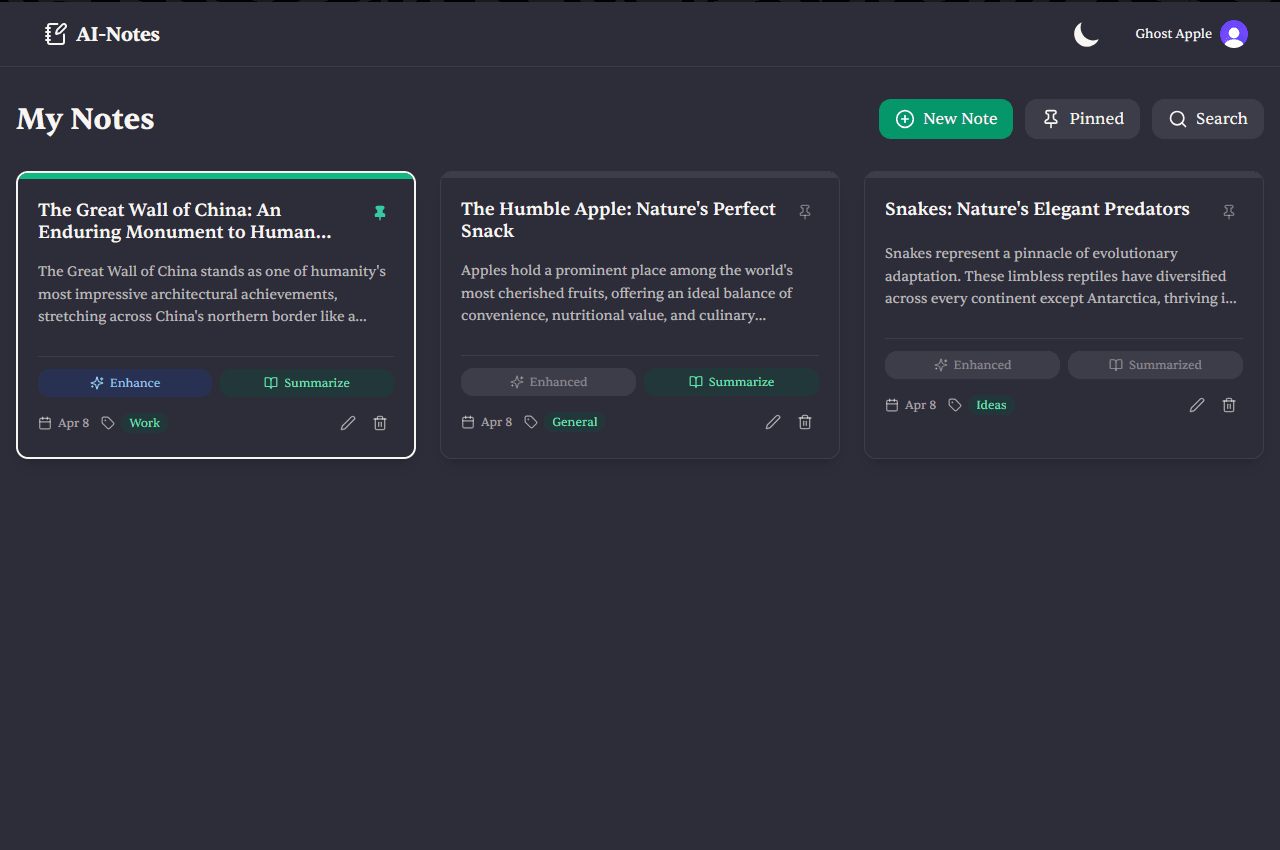1280x850 pixels.
Task: Enhance the Great Wall of China note
Action: point(125,383)
